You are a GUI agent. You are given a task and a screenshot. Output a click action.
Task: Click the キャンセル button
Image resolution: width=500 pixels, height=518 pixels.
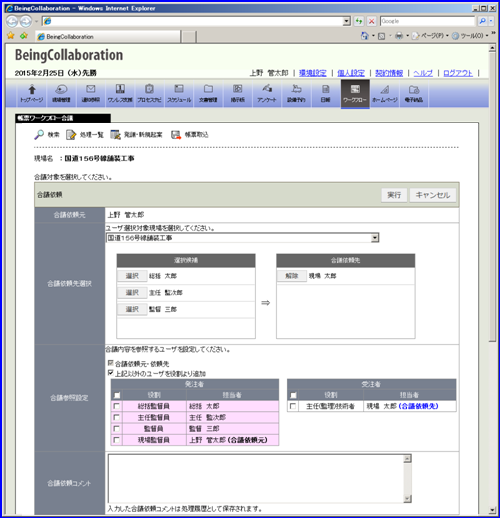[x=432, y=195]
